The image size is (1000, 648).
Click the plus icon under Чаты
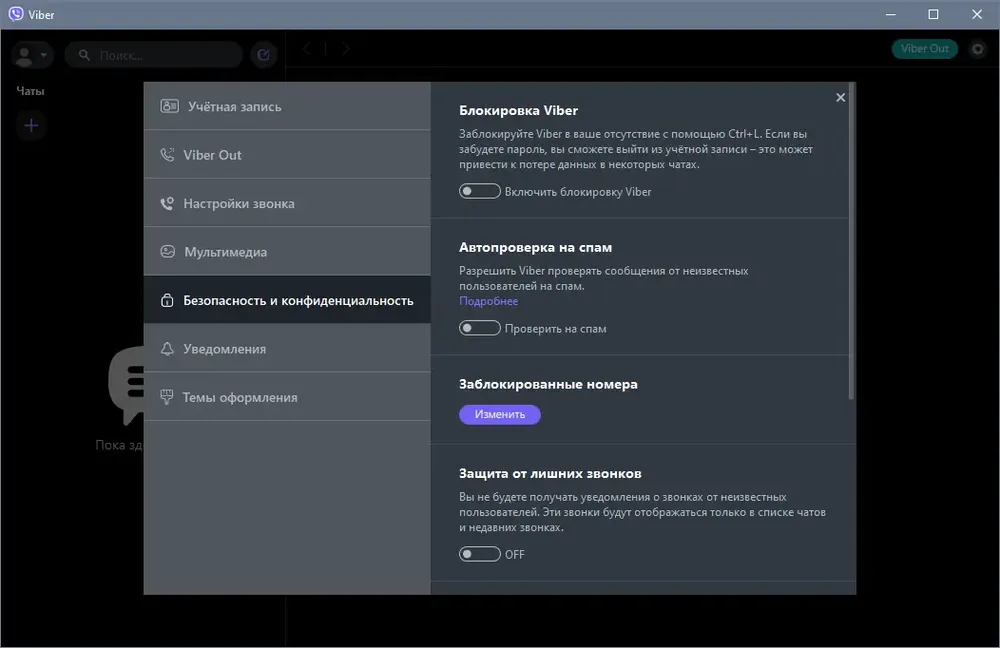(31, 126)
